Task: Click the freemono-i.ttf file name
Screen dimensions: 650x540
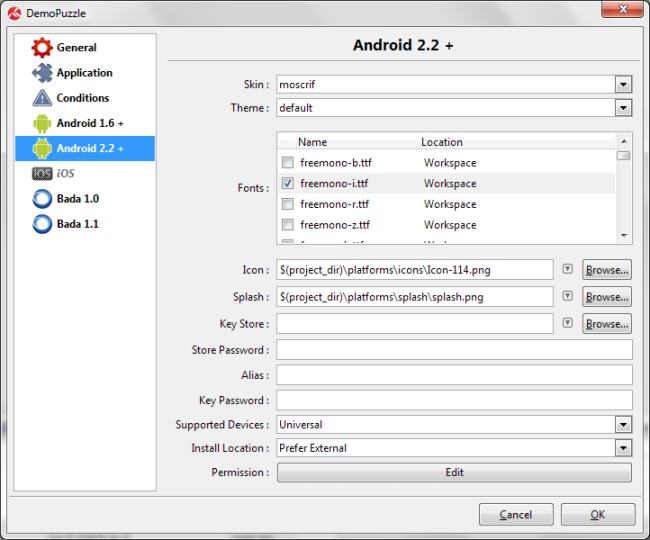Action: coord(334,183)
